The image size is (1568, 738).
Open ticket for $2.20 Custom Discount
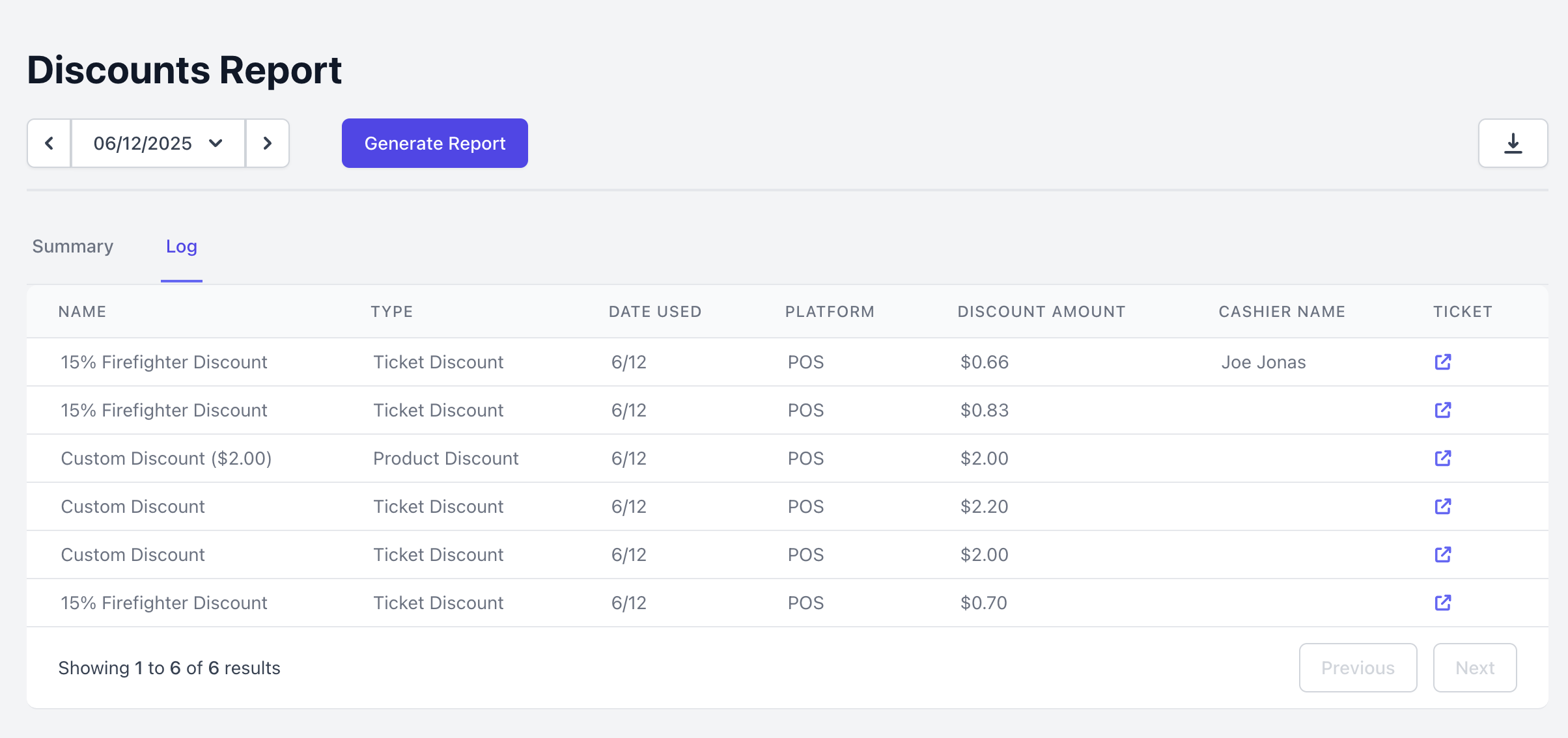1443,506
